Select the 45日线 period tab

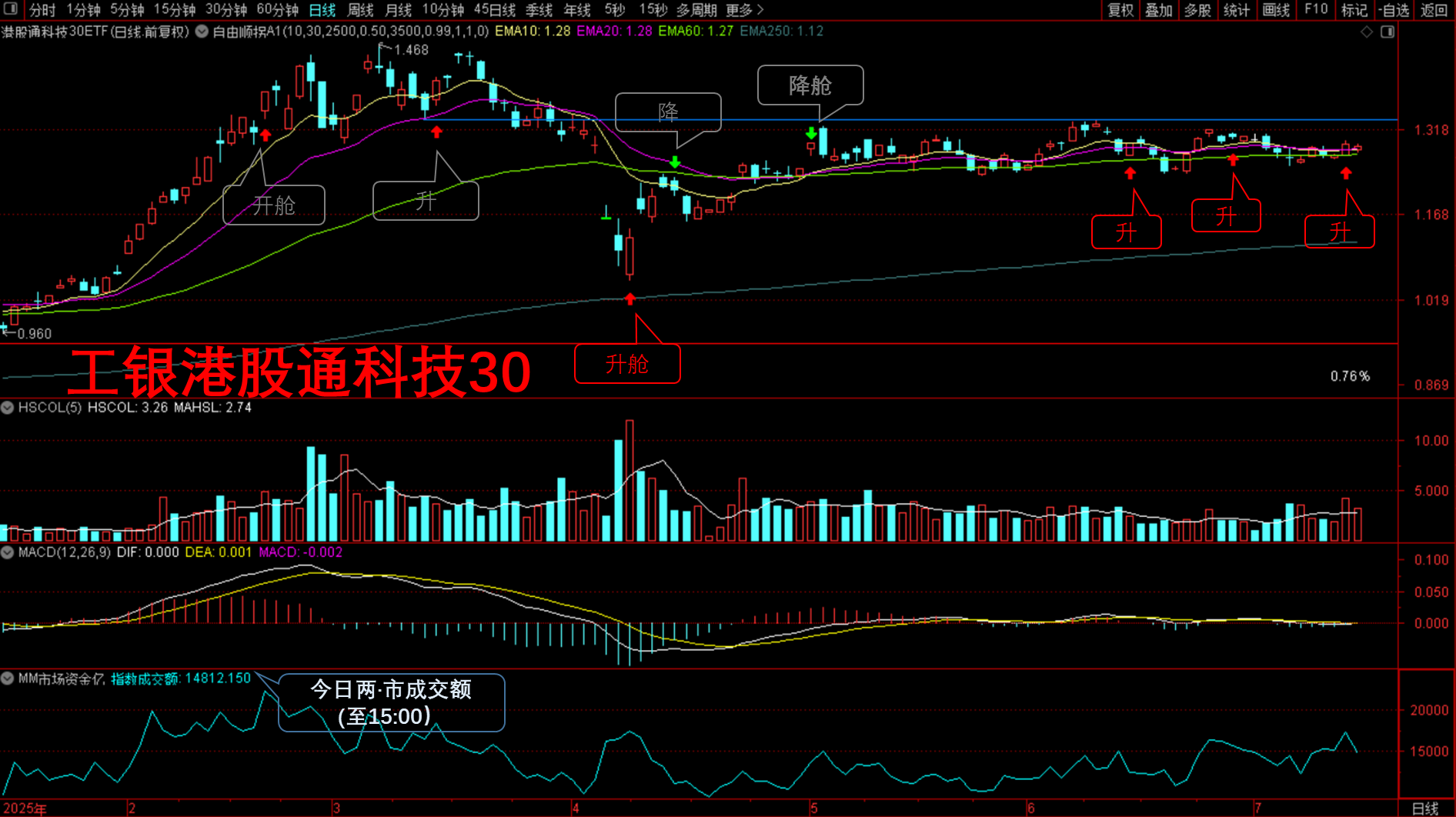coord(495,10)
